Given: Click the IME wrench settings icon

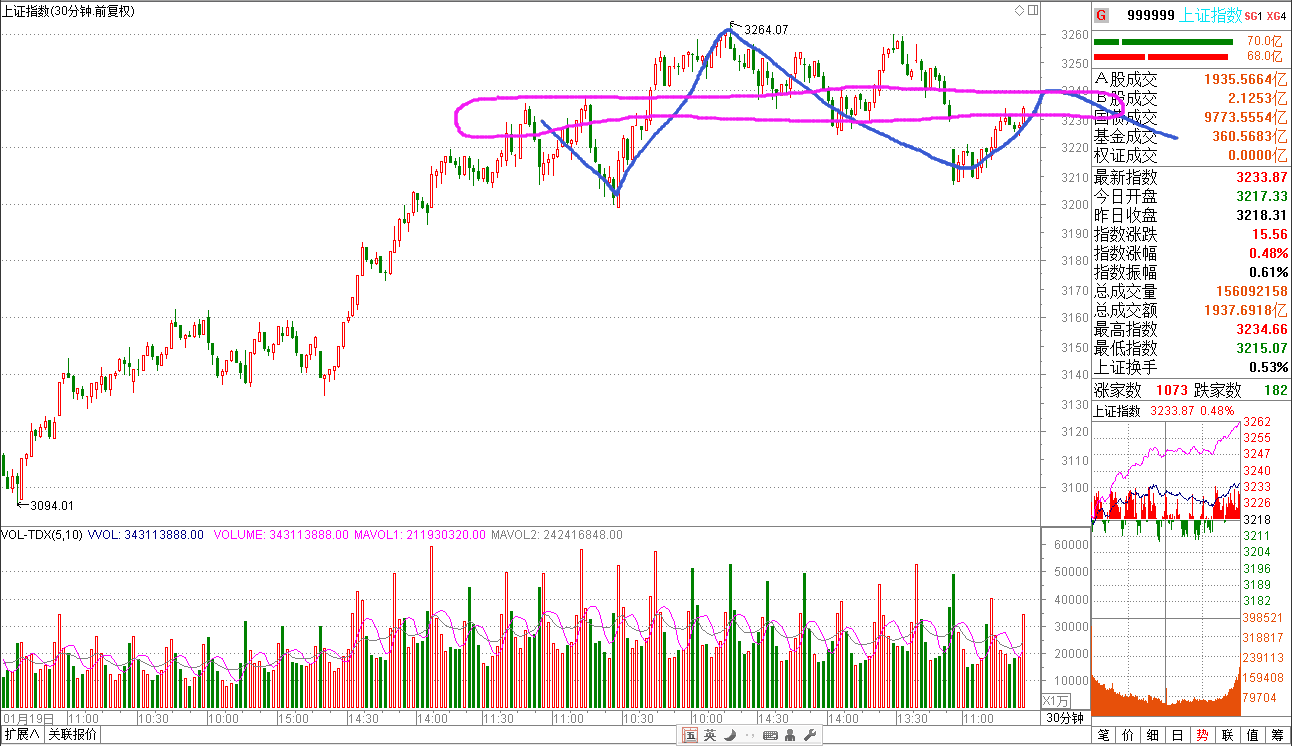Looking at the screenshot, I should [811, 736].
